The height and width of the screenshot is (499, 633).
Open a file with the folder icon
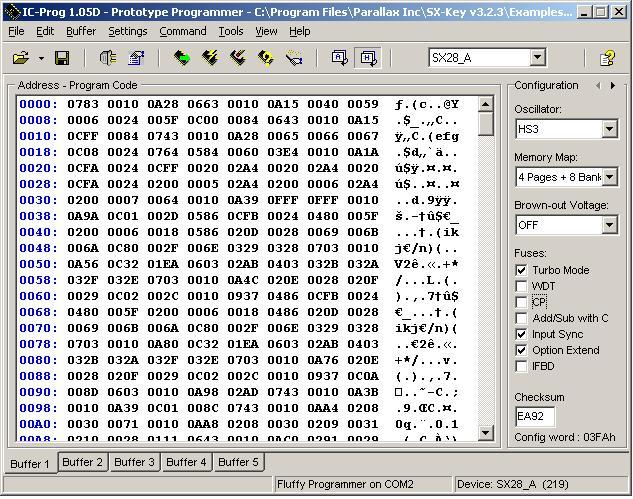(21, 58)
